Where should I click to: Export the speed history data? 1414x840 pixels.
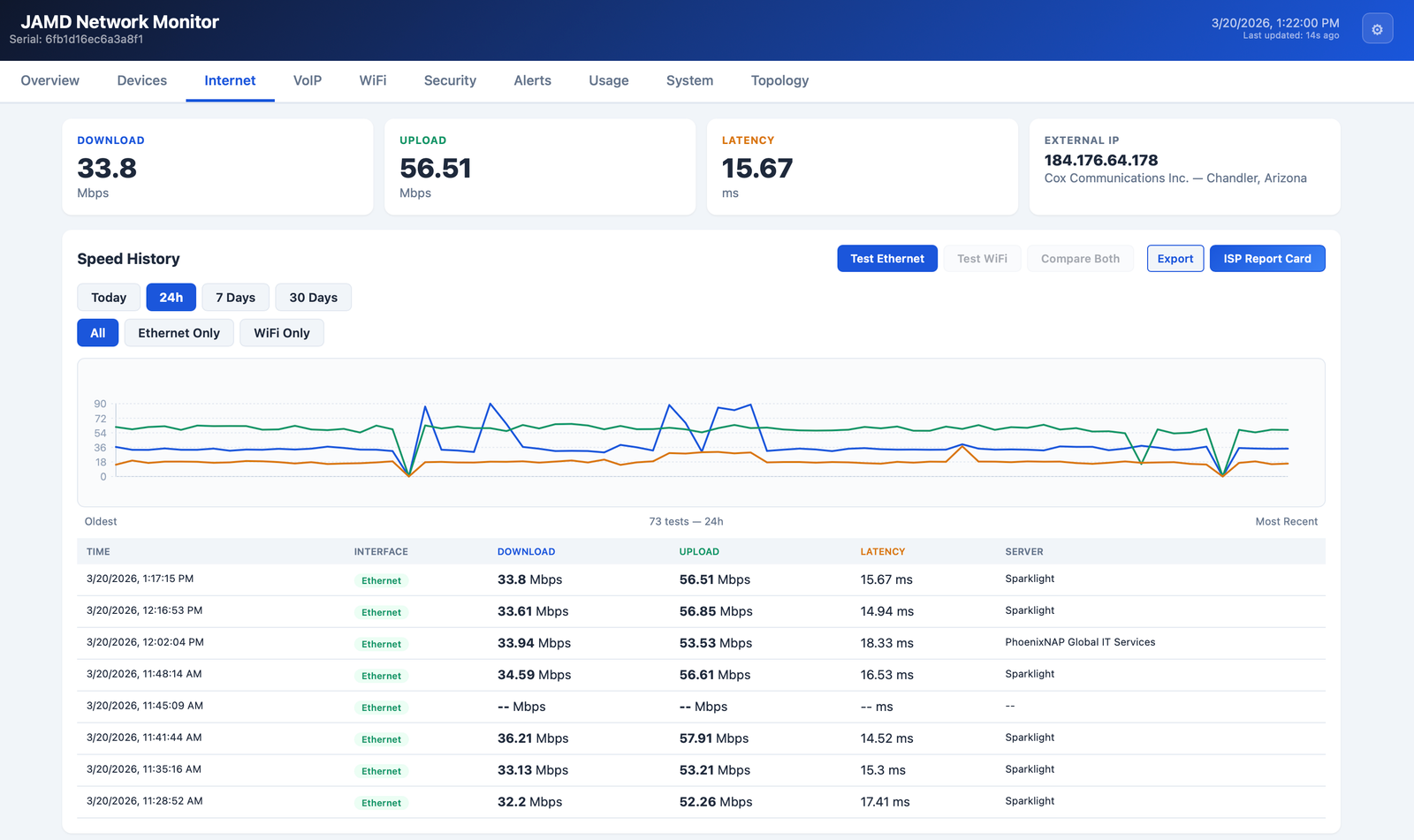click(x=1175, y=259)
